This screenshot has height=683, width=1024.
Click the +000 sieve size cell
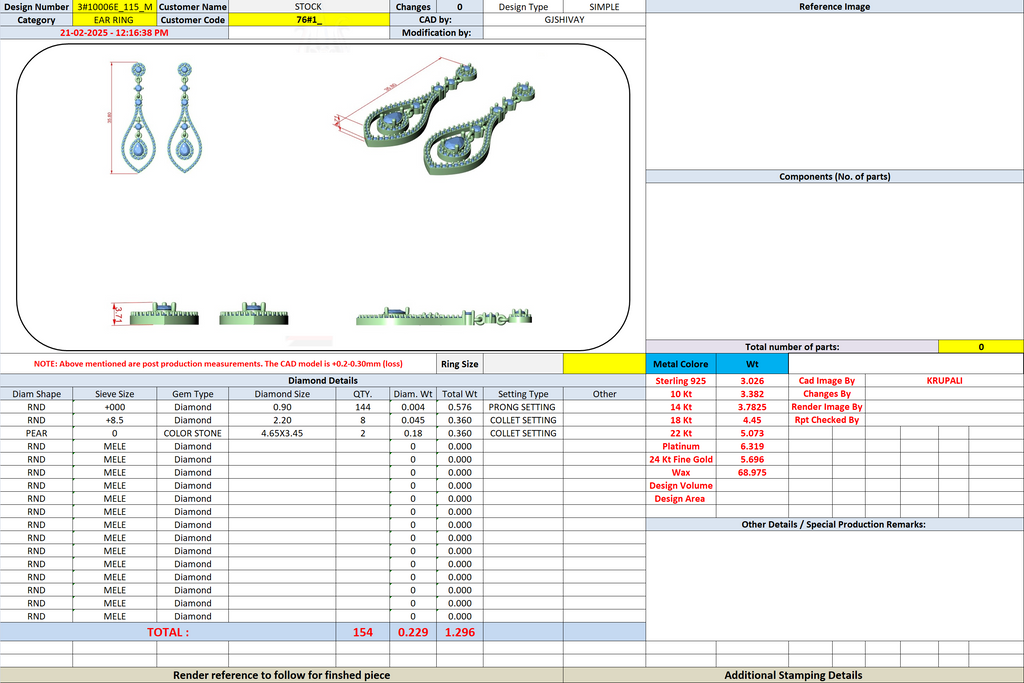(x=114, y=407)
